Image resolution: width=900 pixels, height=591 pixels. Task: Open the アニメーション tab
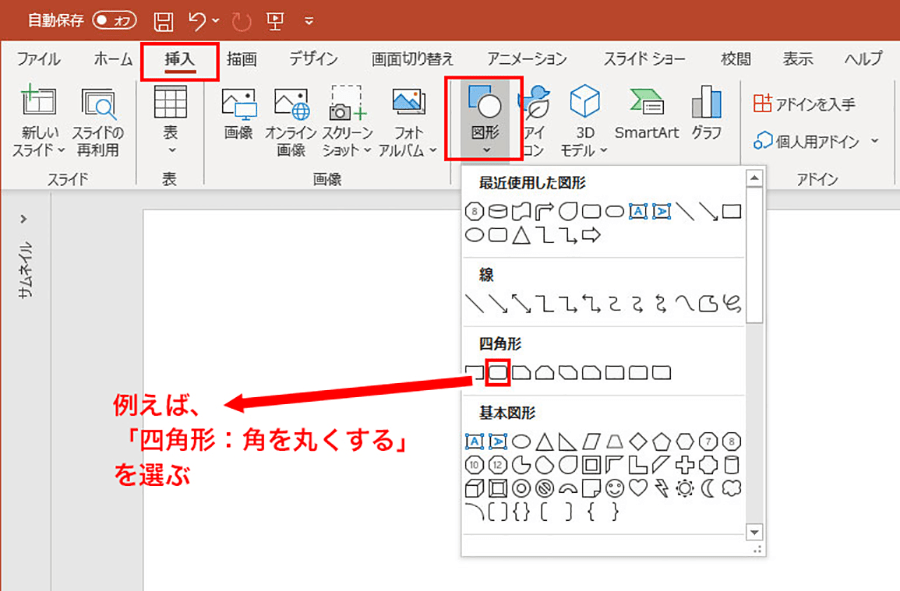coord(526,59)
